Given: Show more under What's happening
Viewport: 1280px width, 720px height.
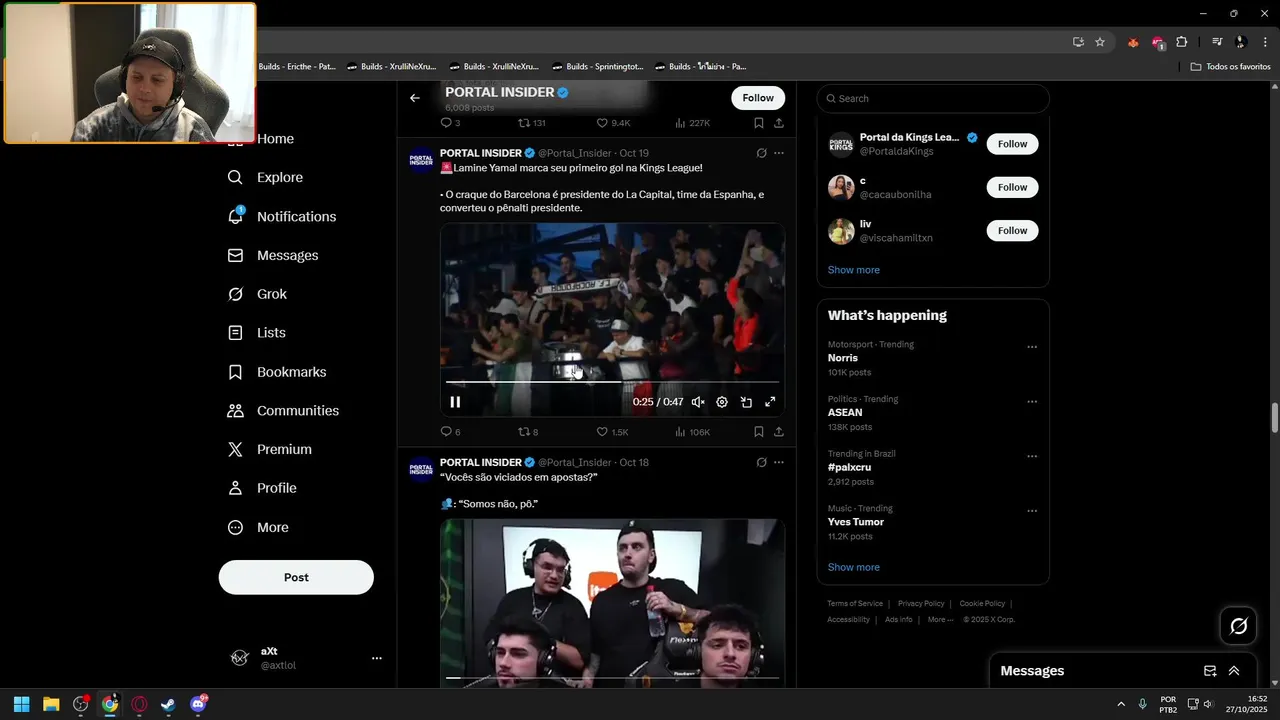Looking at the screenshot, I should [x=853, y=567].
